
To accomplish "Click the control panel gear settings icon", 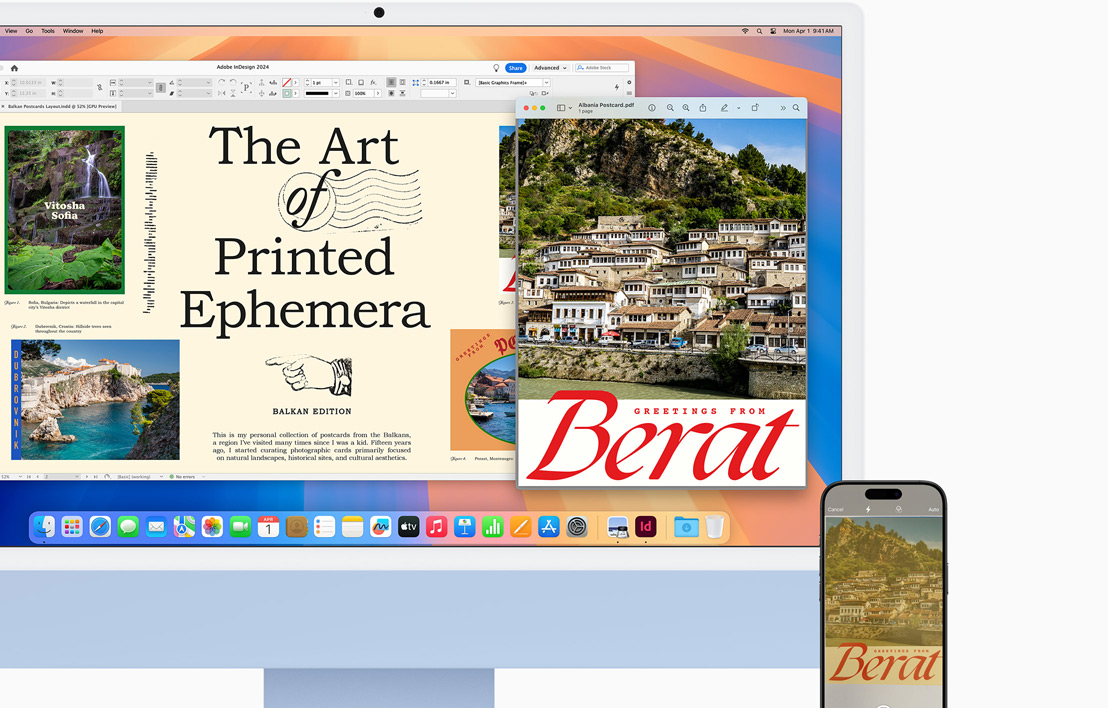I will click(x=629, y=82).
